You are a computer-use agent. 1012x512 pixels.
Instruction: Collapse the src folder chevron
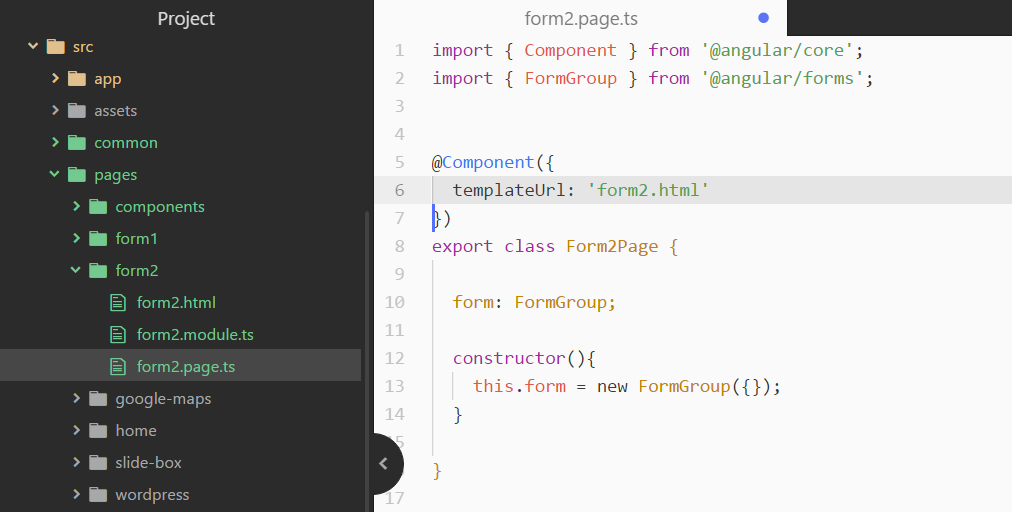pos(34,46)
